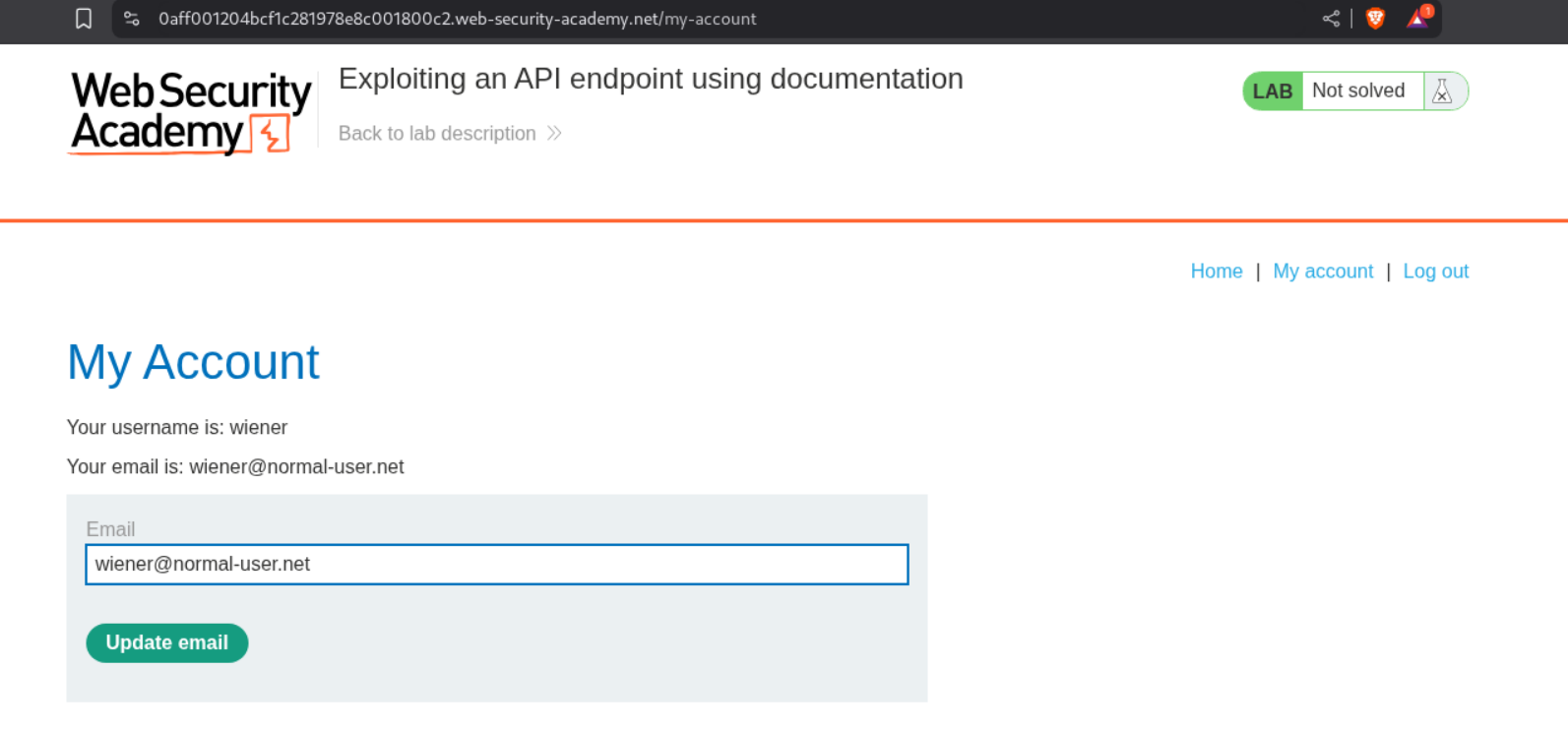Image resolution: width=1568 pixels, height=730 pixels.
Task: Click the green LAB badge
Action: coord(1272,91)
